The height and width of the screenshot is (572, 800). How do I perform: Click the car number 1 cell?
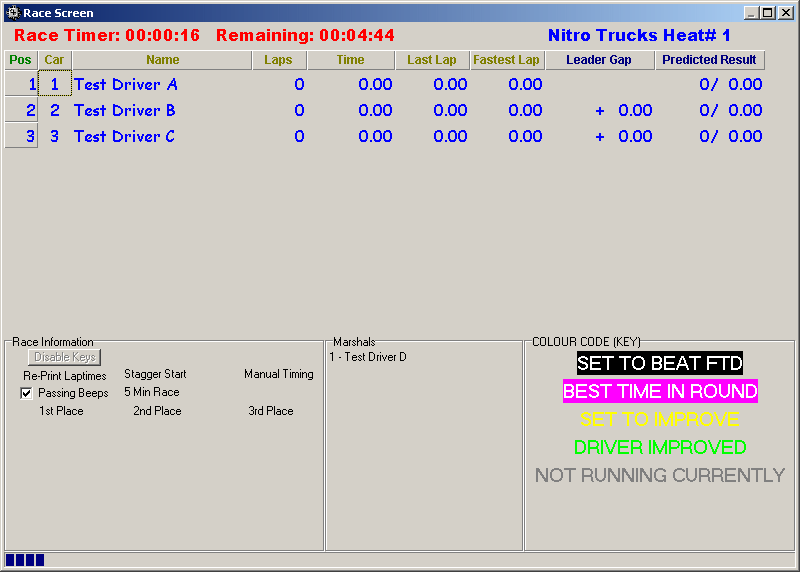click(55, 84)
